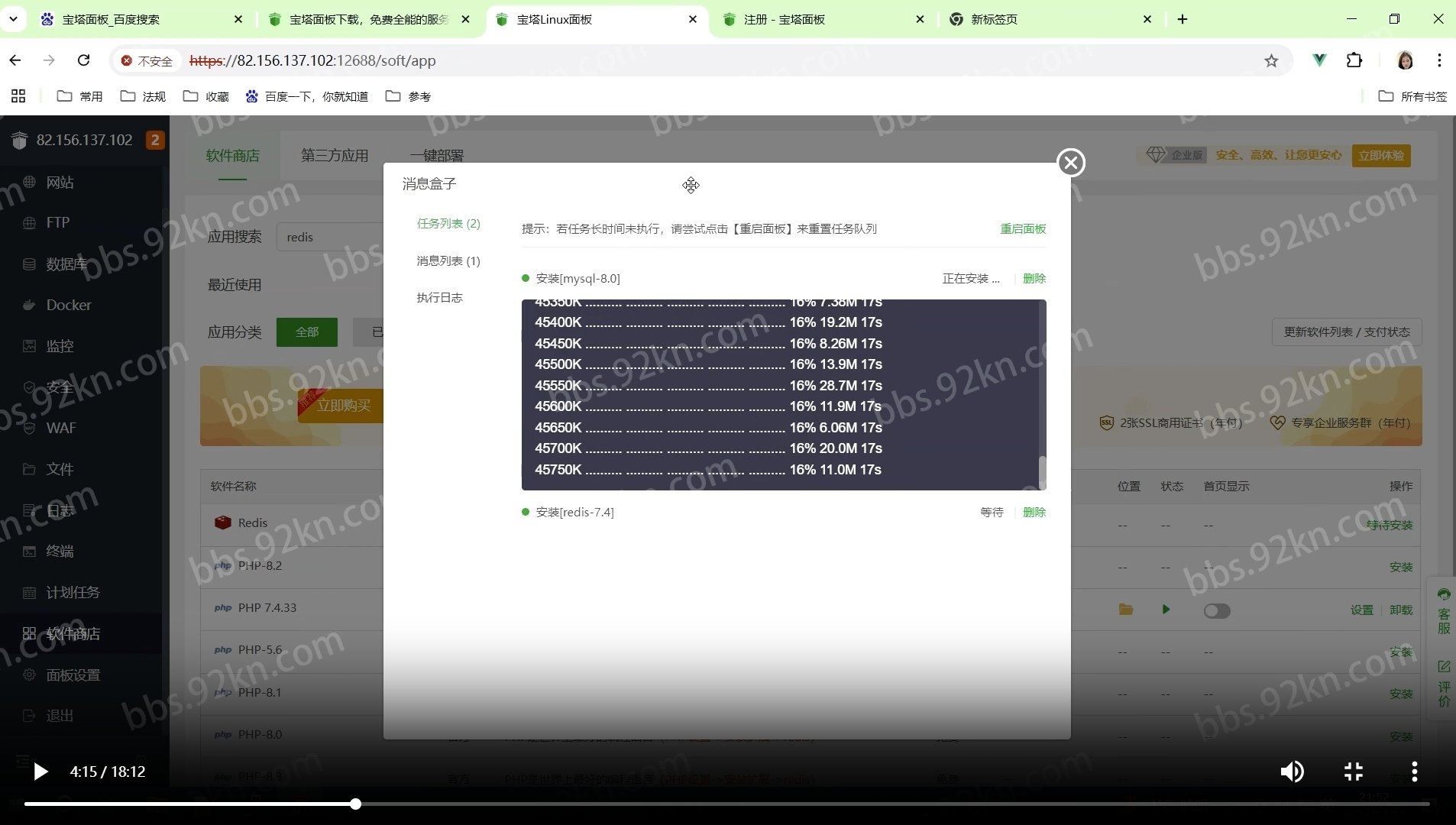Click the install log scrollbar thumb

(1042, 471)
